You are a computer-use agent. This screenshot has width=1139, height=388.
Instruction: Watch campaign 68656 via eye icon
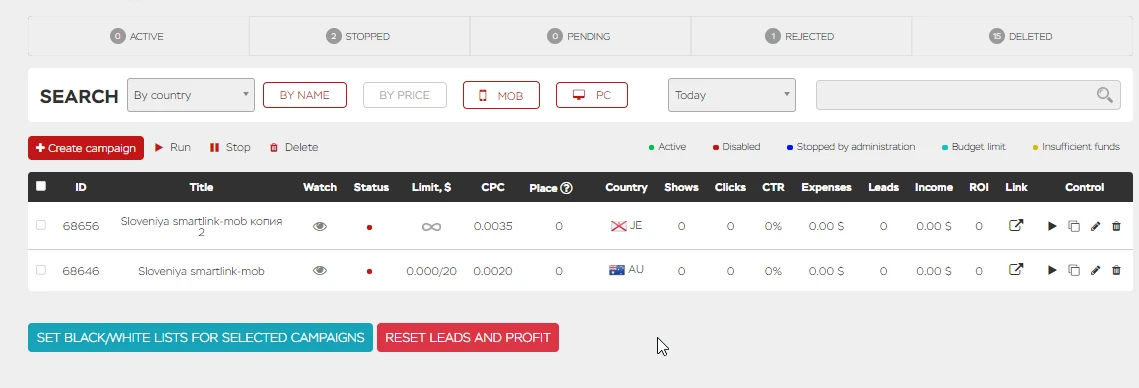pos(320,227)
